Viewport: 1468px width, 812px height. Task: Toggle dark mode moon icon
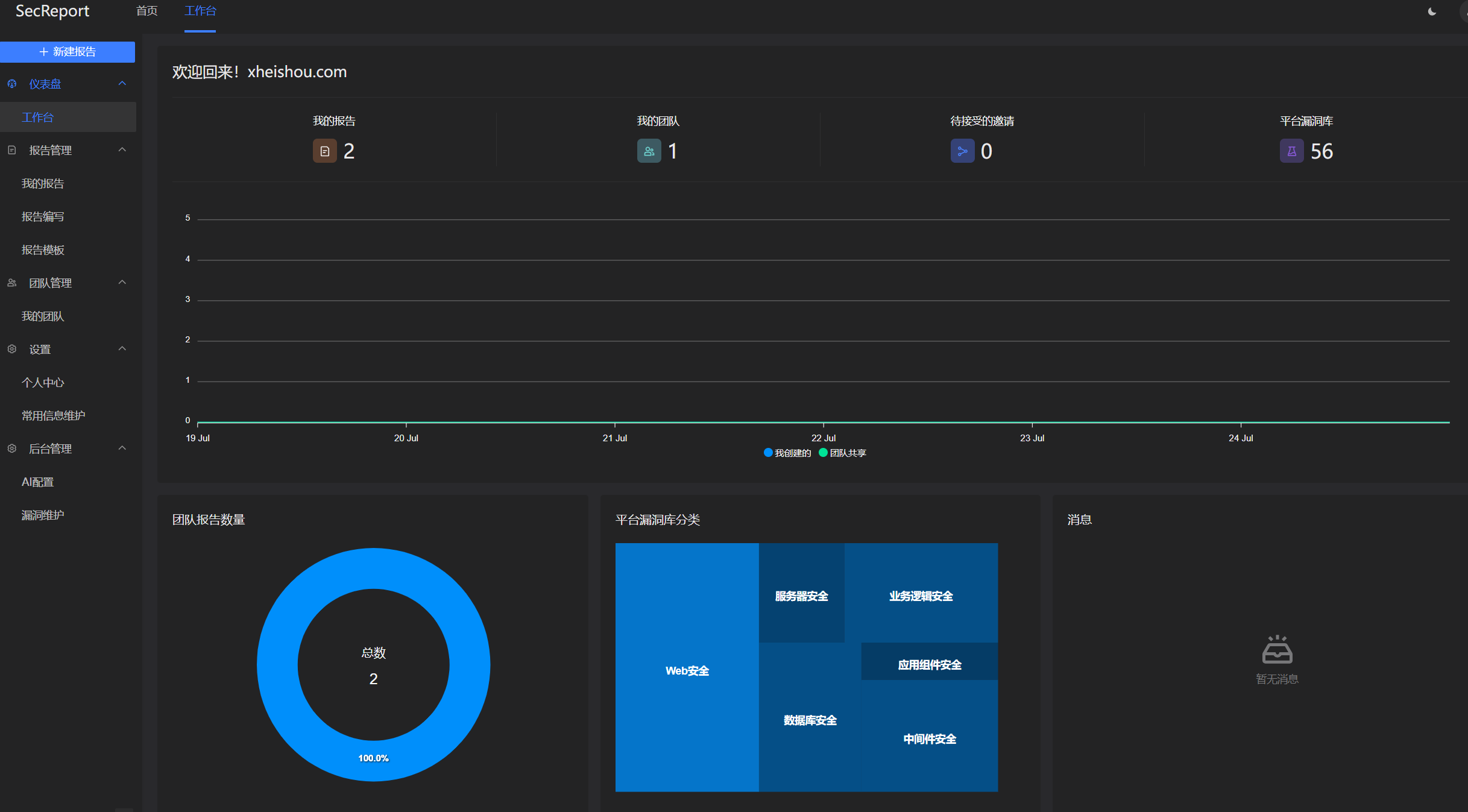(x=1432, y=11)
